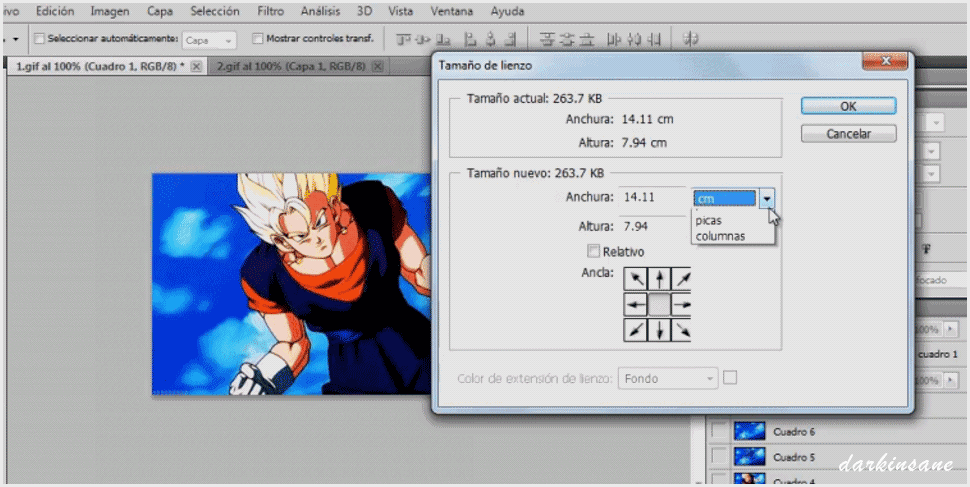This screenshot has height=487, width=970.
Task: Toggle visibility of layer Cuadro 6
Action: pyautogui.click(x=718, y=431)
